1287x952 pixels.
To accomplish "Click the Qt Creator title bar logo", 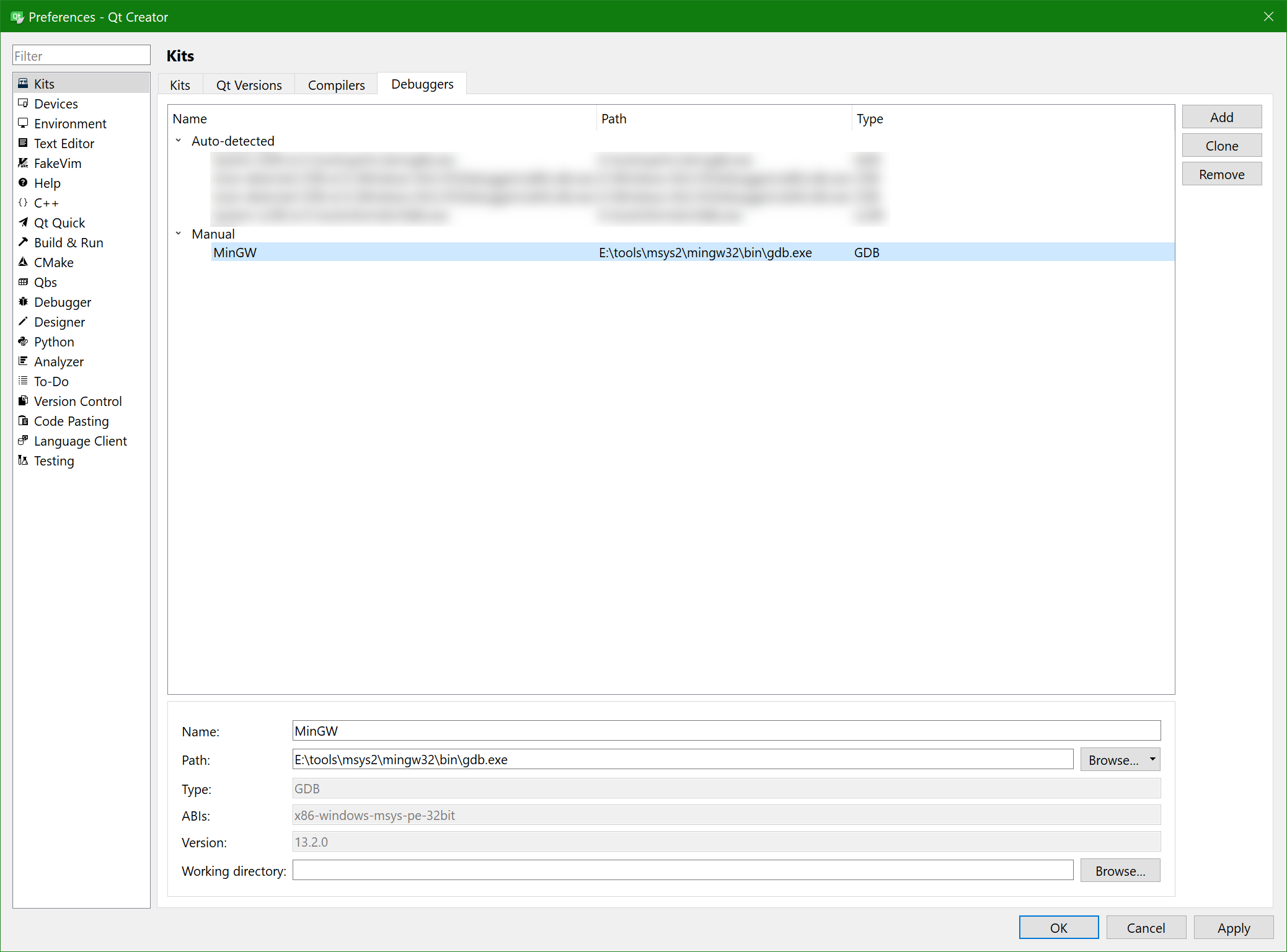I will pyautogui.click(x=17, y=17).
